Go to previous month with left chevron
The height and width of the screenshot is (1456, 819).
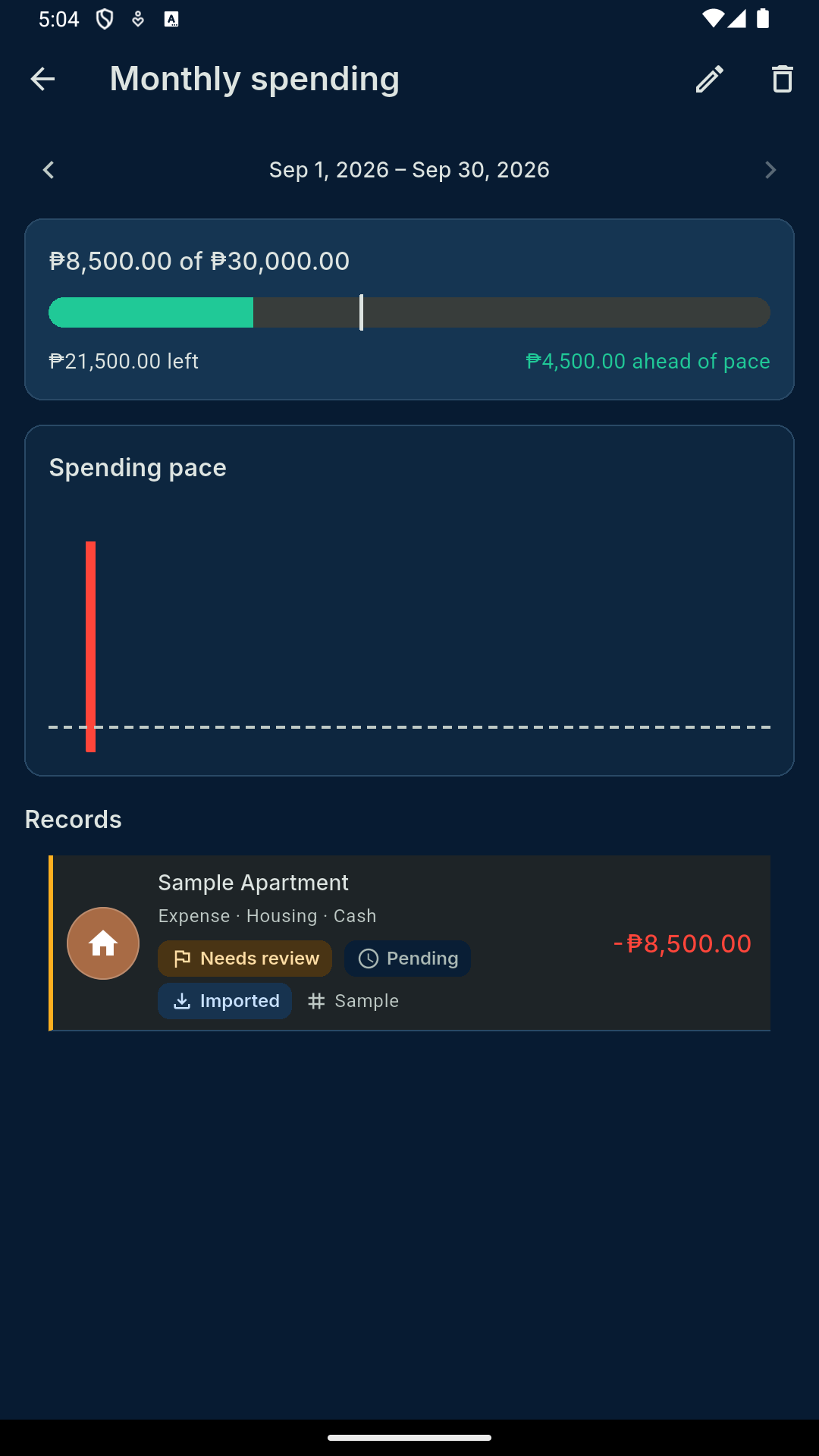click(x=49, y=170)
